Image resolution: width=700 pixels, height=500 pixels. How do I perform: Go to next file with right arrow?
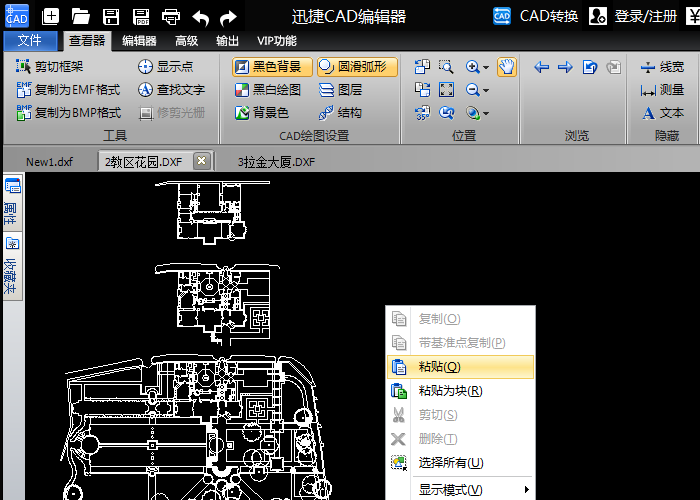[x=566, y=67]
